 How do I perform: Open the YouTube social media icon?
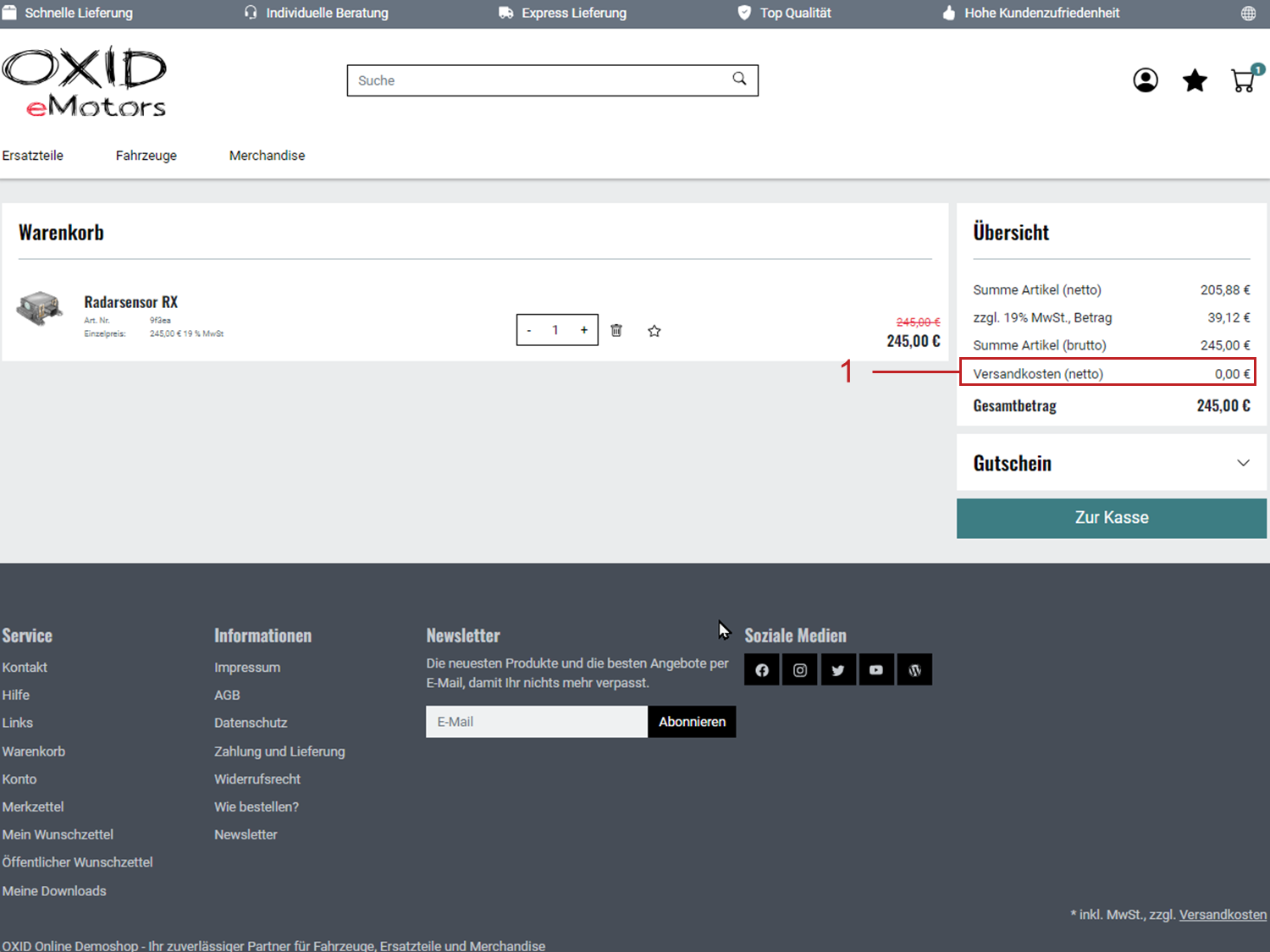(x=876, y=670)
